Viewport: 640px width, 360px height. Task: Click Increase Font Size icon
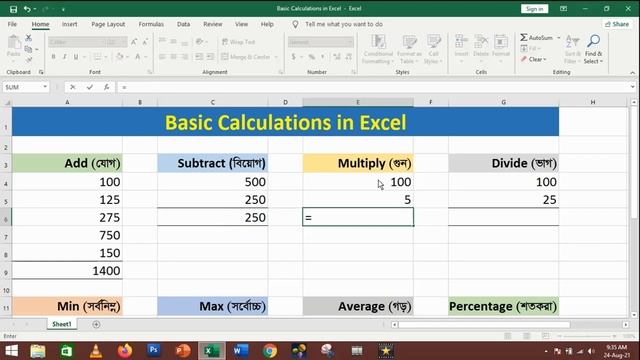point(134,42)
